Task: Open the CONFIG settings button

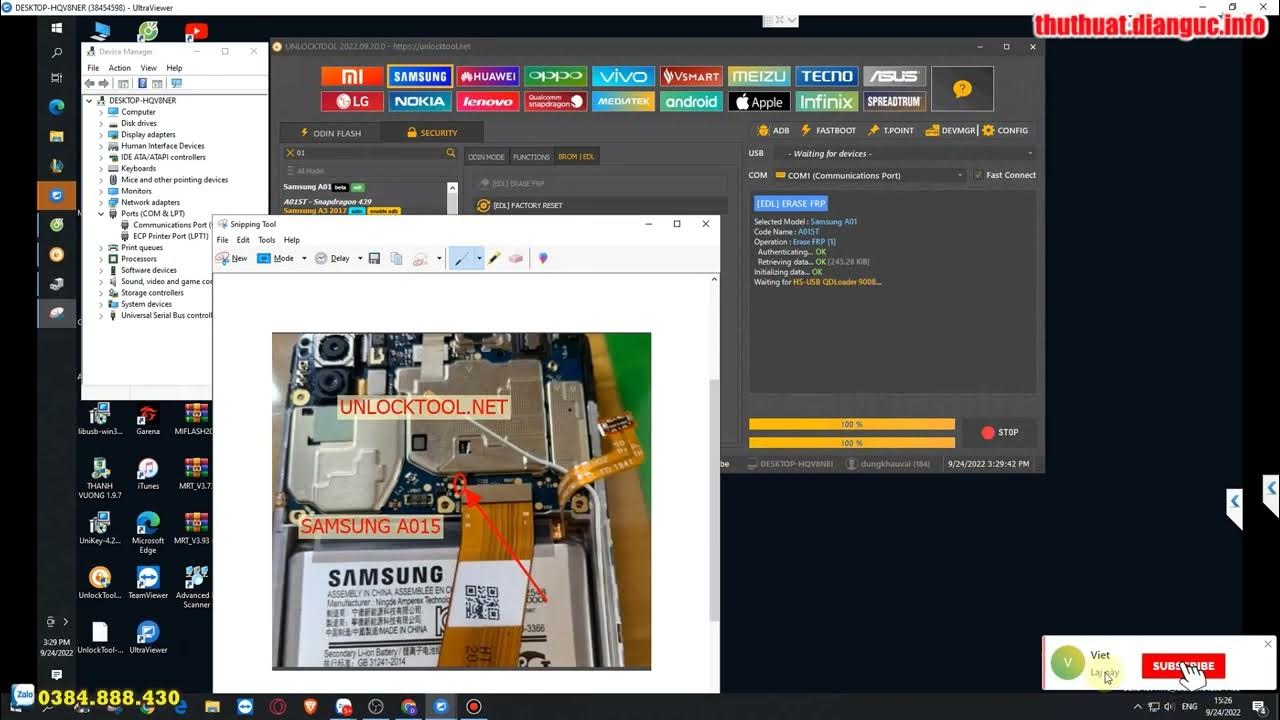Action: pyautogui.click(x=1006, y=130)
